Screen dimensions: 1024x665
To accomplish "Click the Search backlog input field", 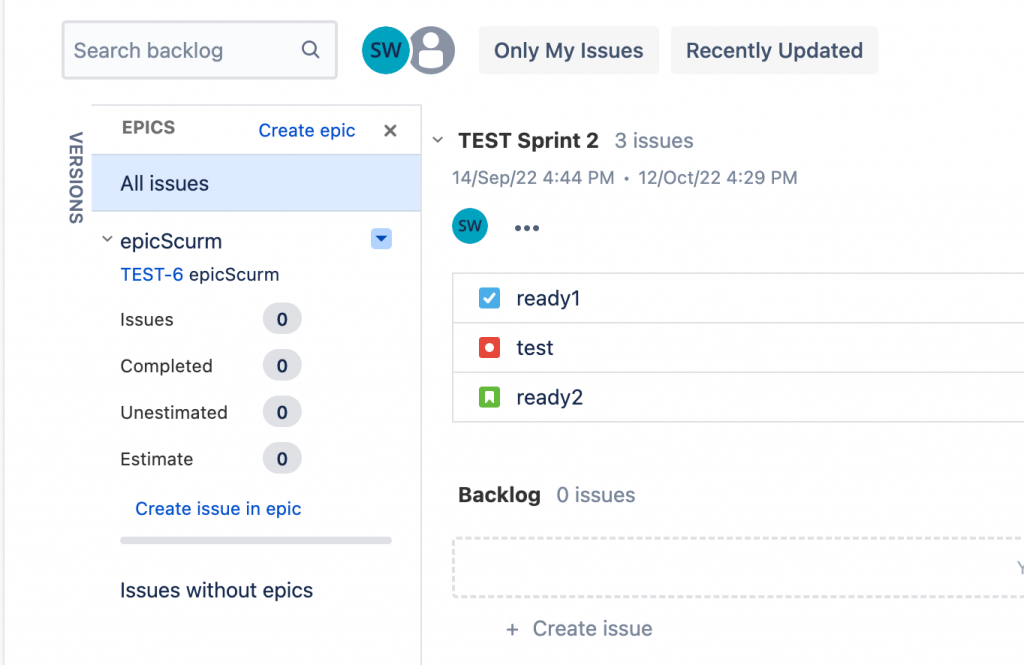I will (180, 50).
